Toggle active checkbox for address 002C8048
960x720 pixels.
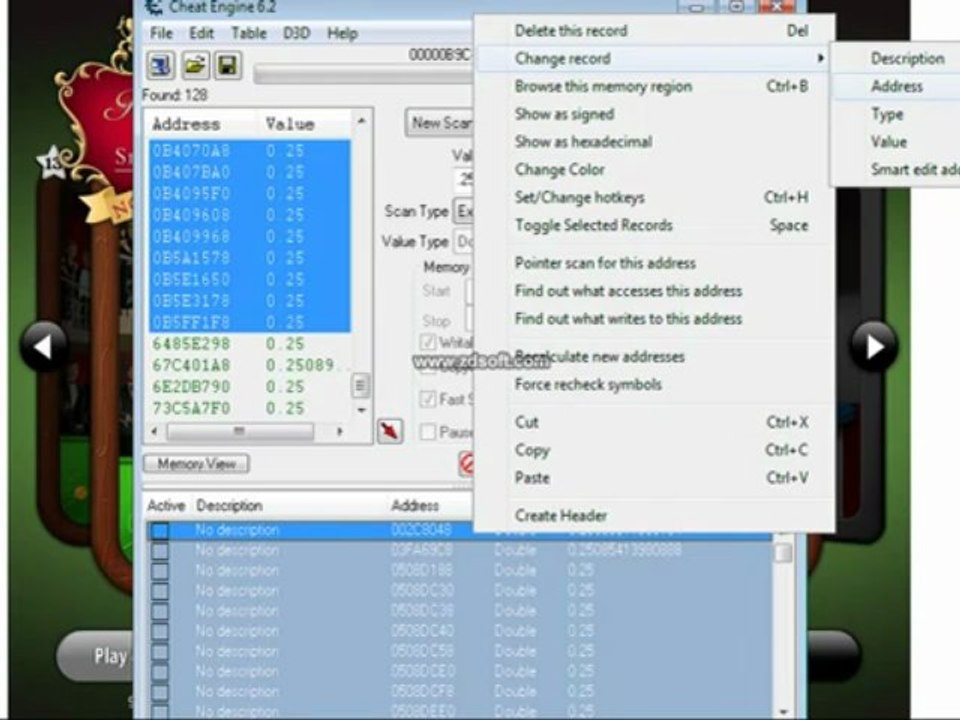pyautogui.click(x=160, y=530)
